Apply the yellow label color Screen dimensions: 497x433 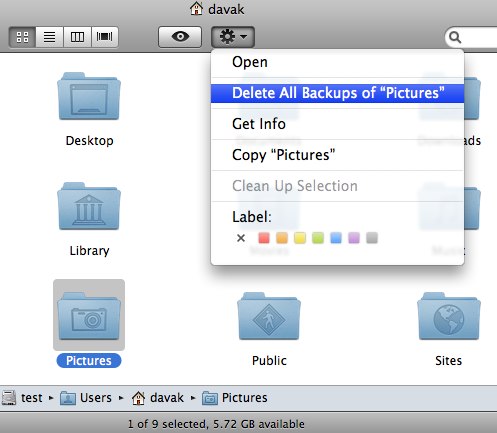click(300, 238)
